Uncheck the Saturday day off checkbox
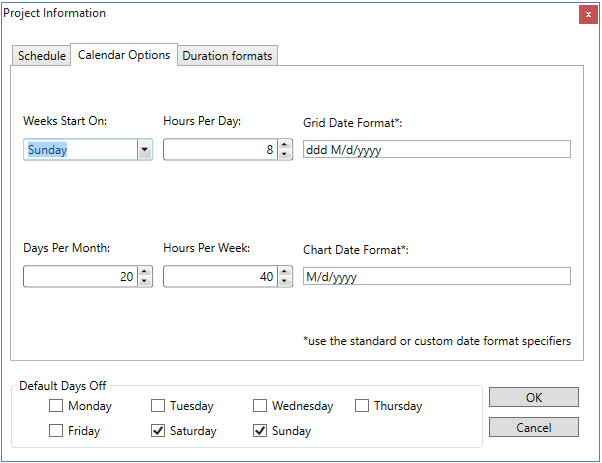The image size is (602, 463). click(159, 431)
